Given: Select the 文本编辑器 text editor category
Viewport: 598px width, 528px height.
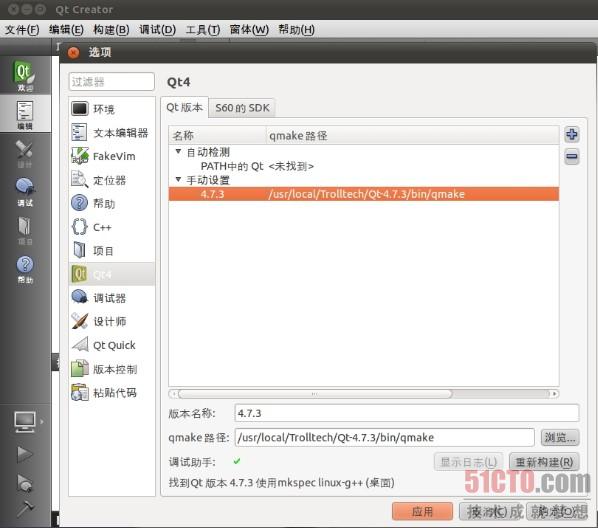Looking at the screenshot, I should 112,133.
